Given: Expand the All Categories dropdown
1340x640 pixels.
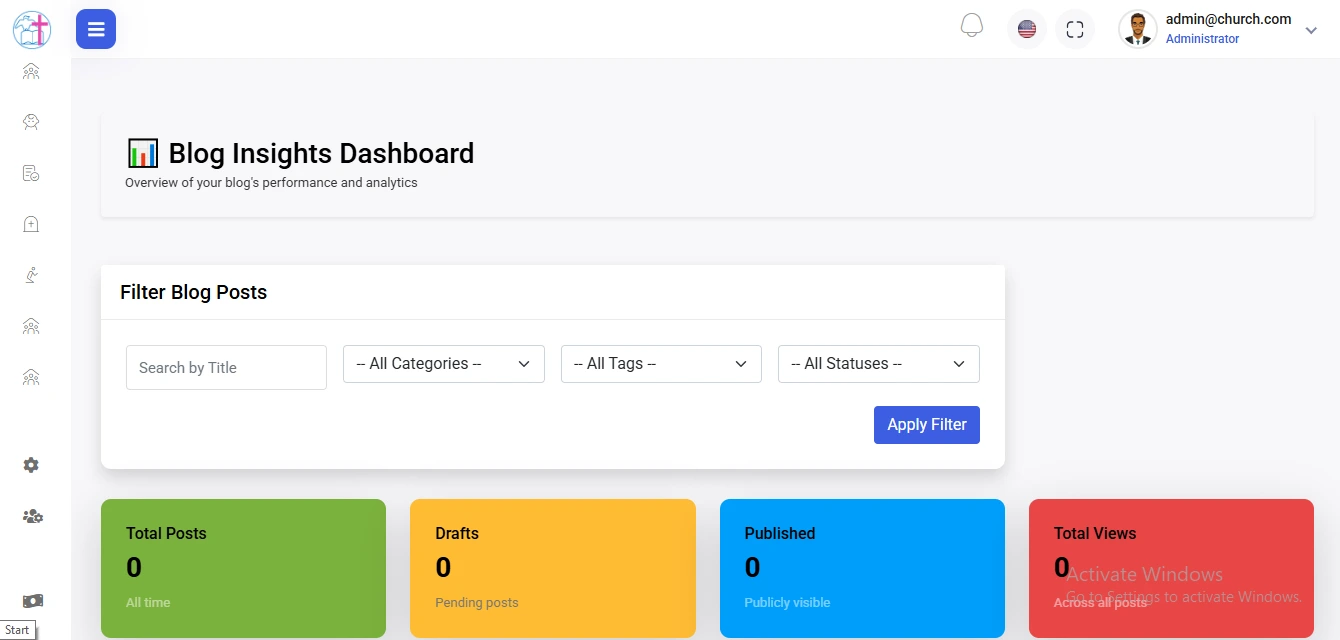Looking at the screenshot, I should click(x=443, y=364).
